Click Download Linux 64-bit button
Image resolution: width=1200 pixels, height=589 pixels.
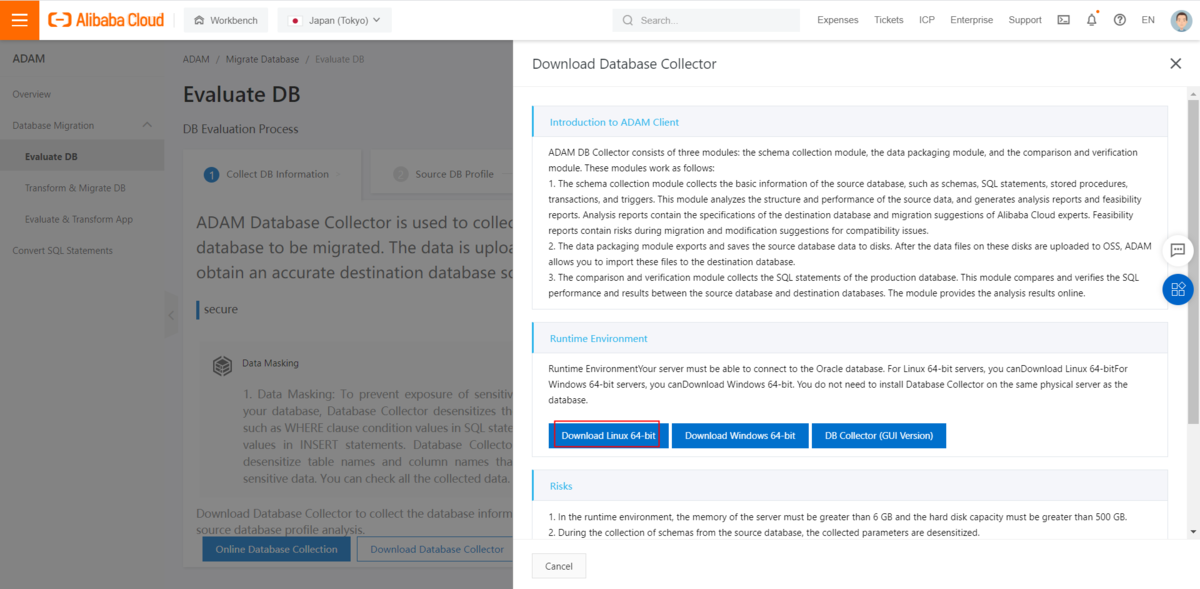[608, 436]
